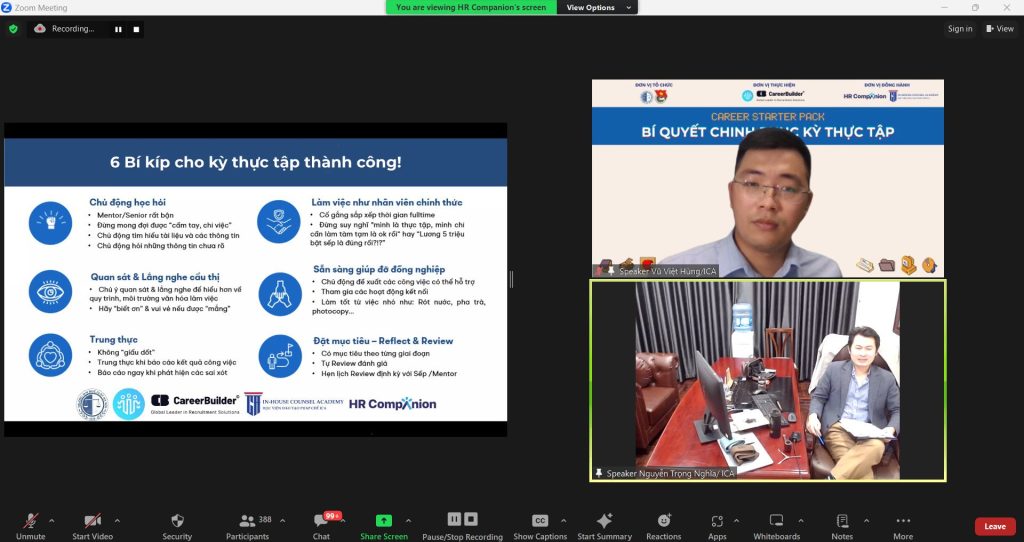
Task: Start the AI meeting Summary
Action: (x=604, y=525)
